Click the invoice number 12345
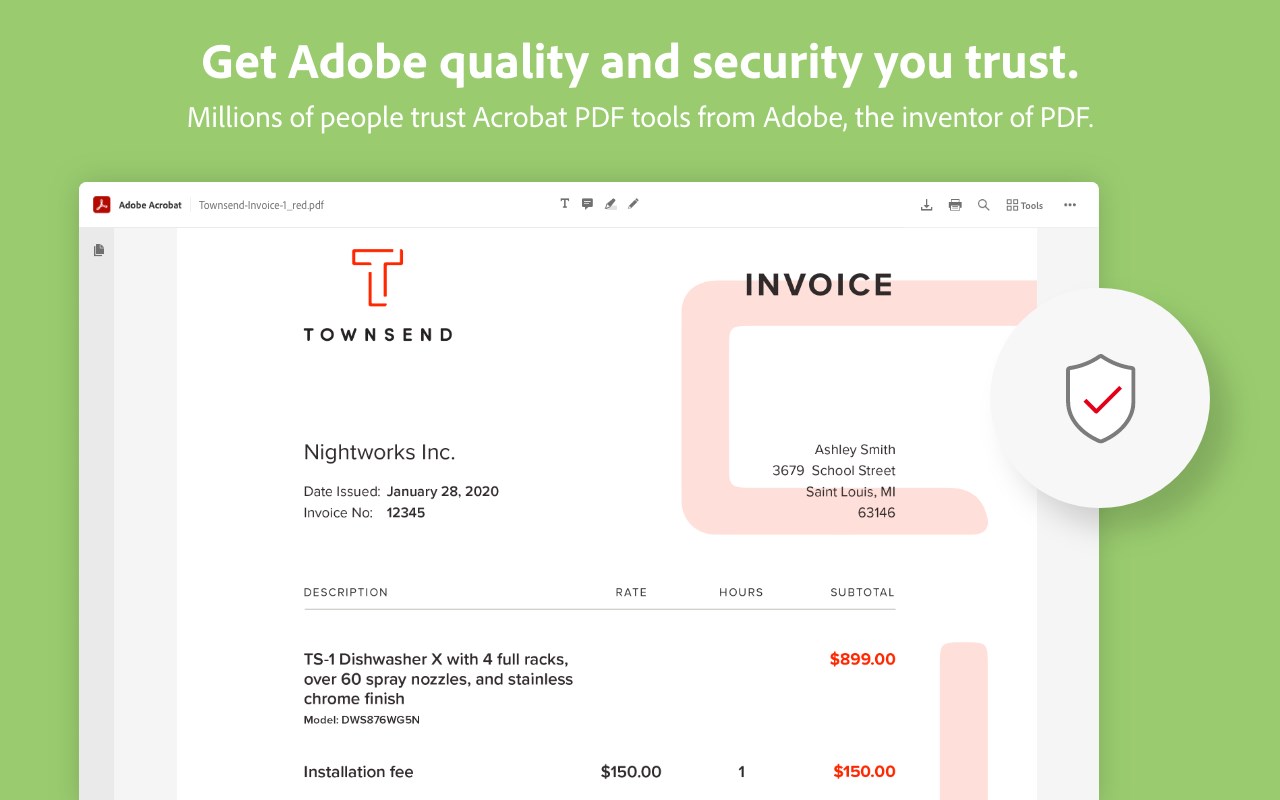This screenshot has height=800, width=1280. click(405, 513)
